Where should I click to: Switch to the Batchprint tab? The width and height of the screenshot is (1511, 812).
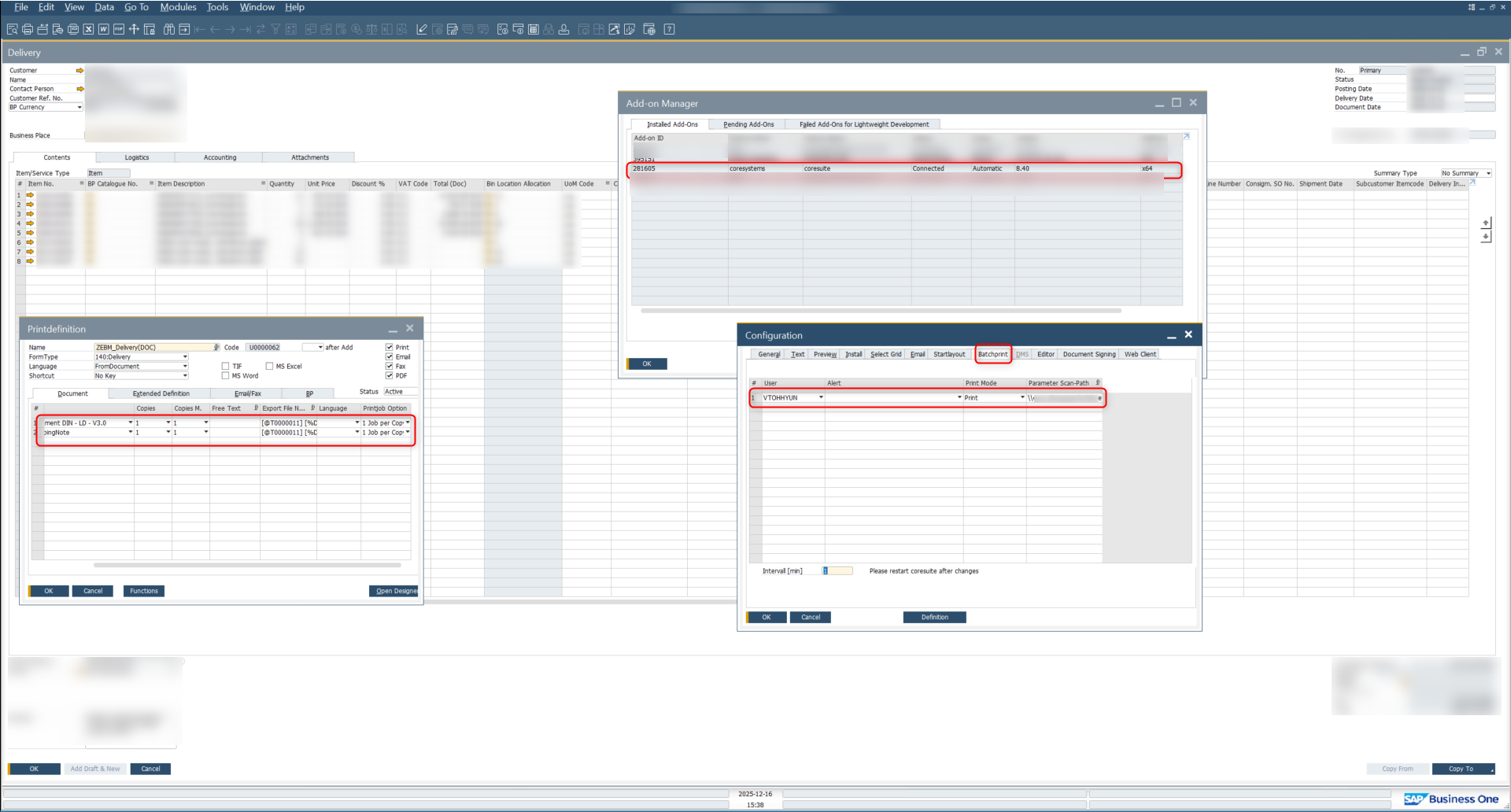coord(992,354)
